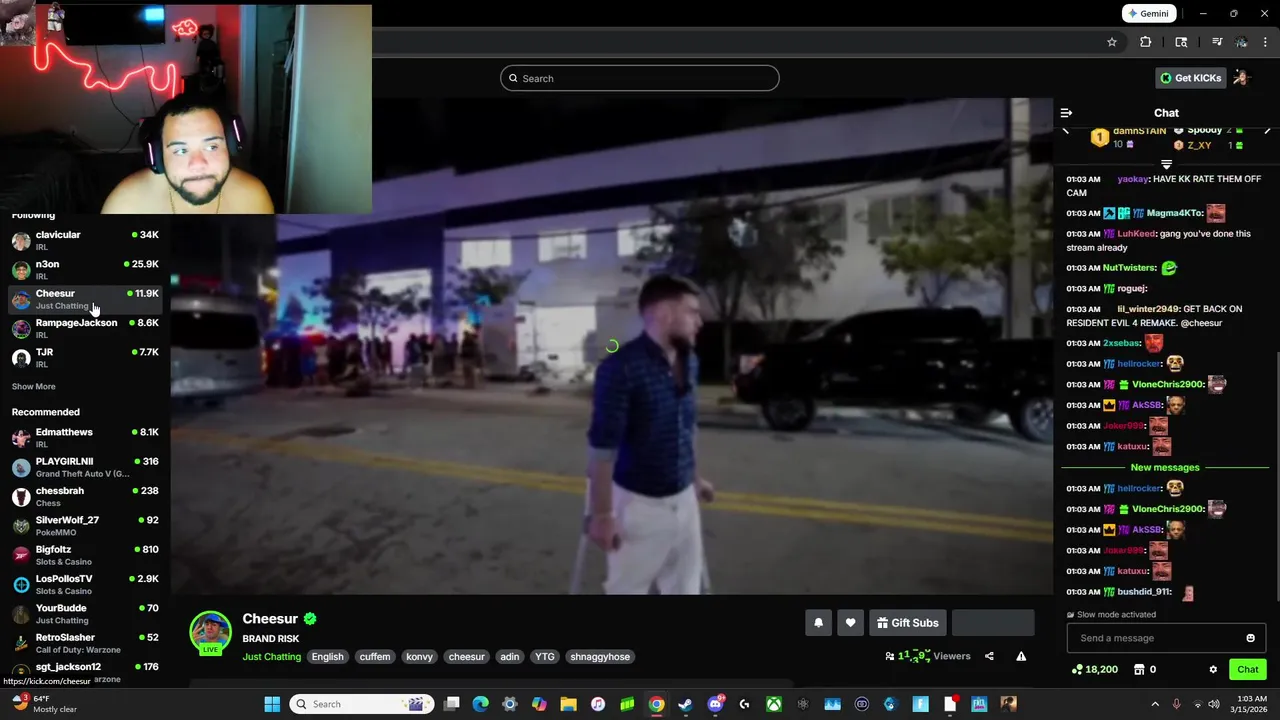Click the share stream icon
Screen dimensions: 1280x720
click(x=989, y=656)
